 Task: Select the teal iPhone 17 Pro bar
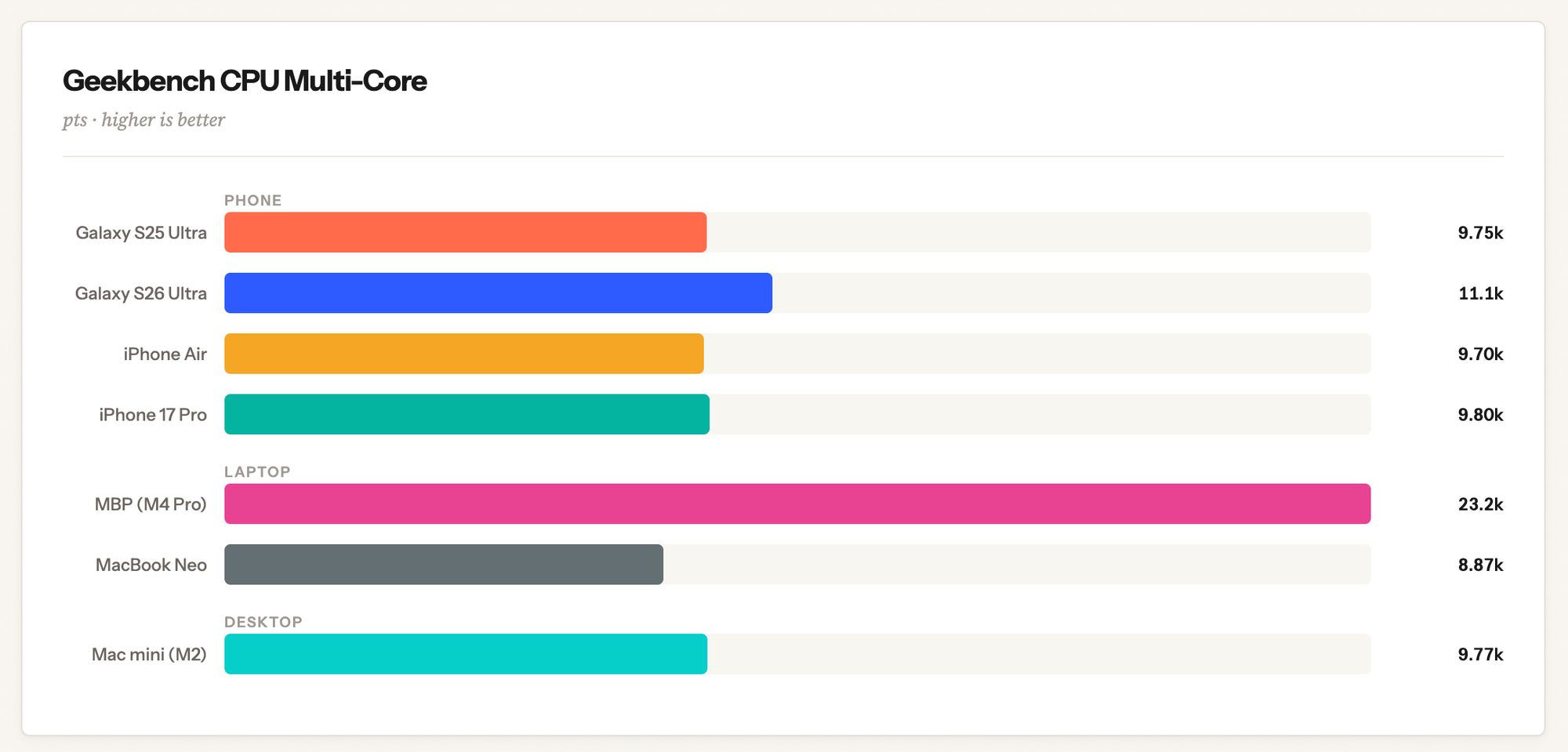[466, 414]
